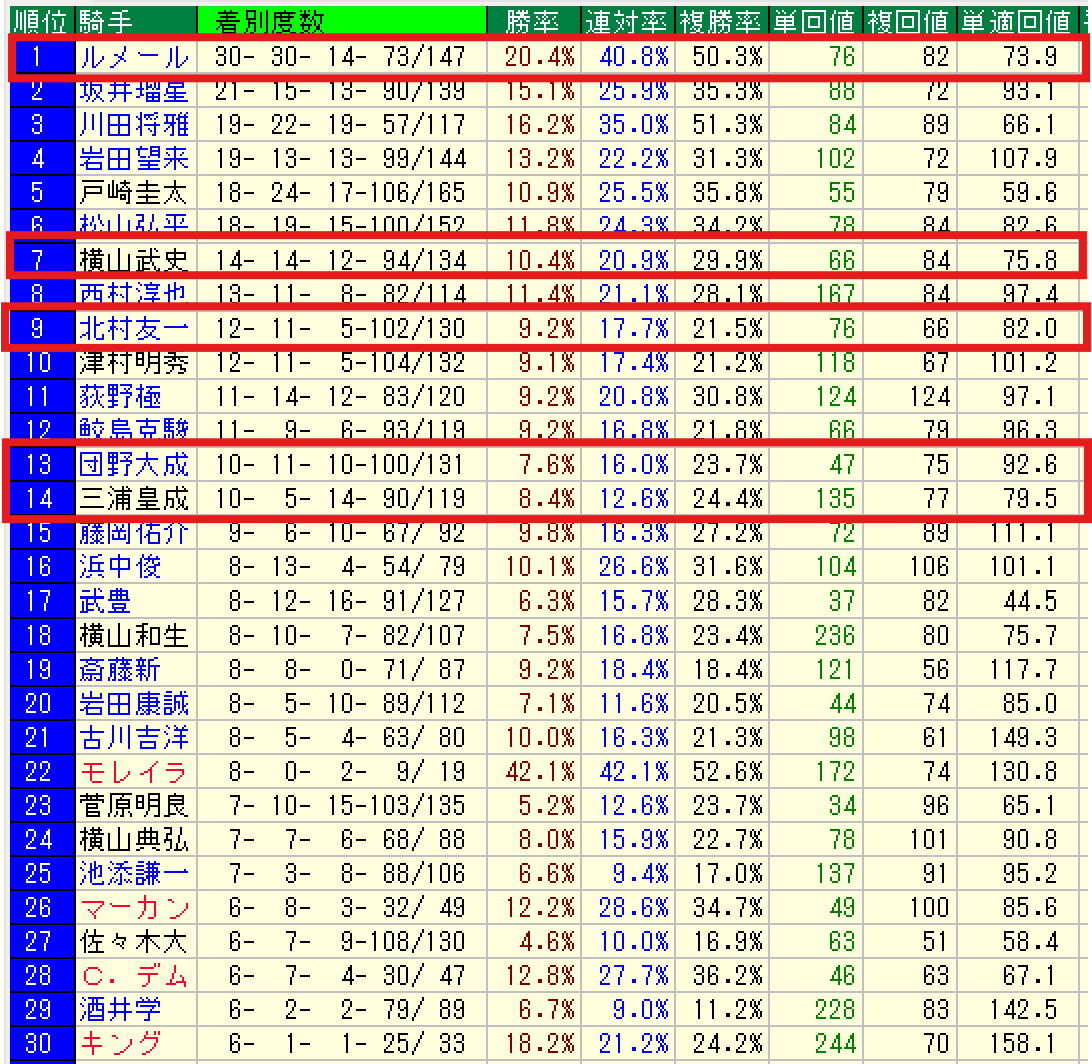Viewport: 1092px width, 1064px height.
Task: Open jockey ルメール's name link
Action: click(x=133, y=57)
